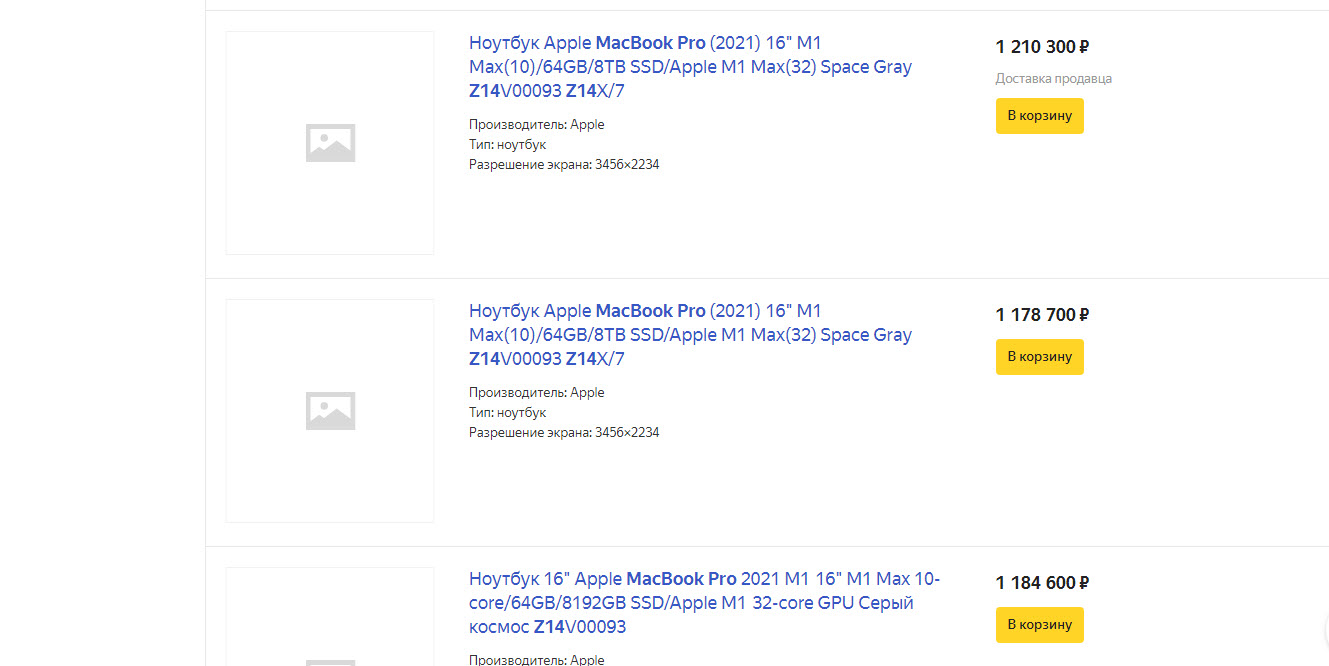Screen dimensions: 1329x666
Task: Add the 1 184 600 ₽ MacBook to cart
Action: tap(1039, 624)
